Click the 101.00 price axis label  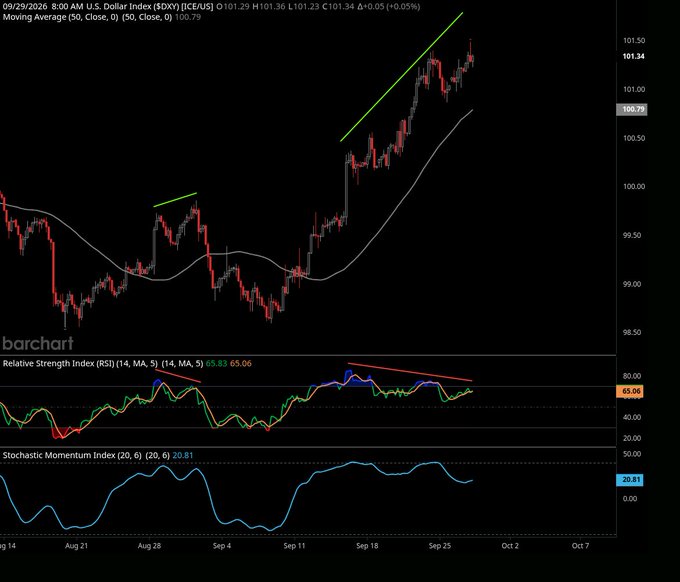[634, 89]
